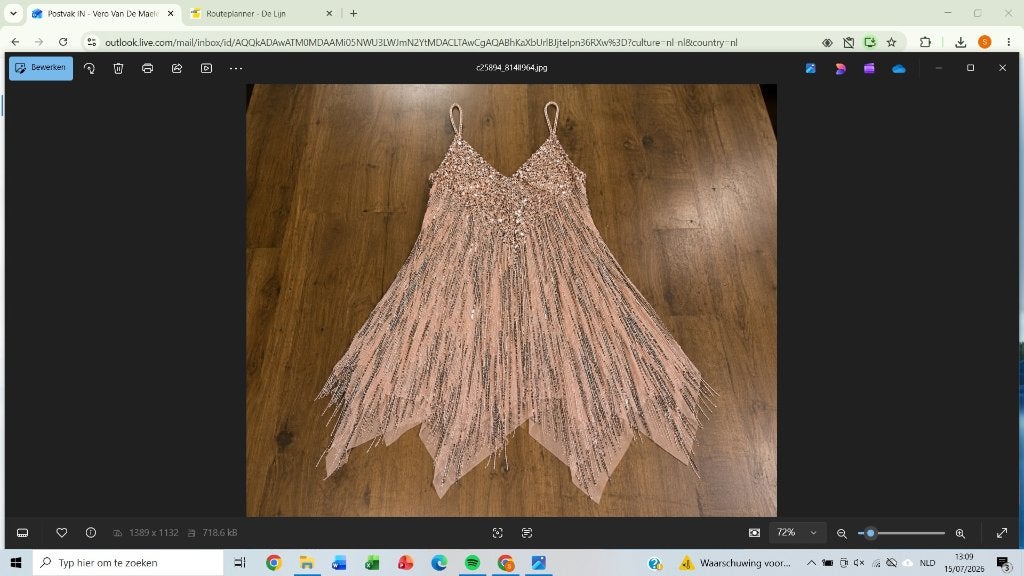Delete the photo with trash icon
The width and height of the screenshot is (1024, 576).
point(118,68)
